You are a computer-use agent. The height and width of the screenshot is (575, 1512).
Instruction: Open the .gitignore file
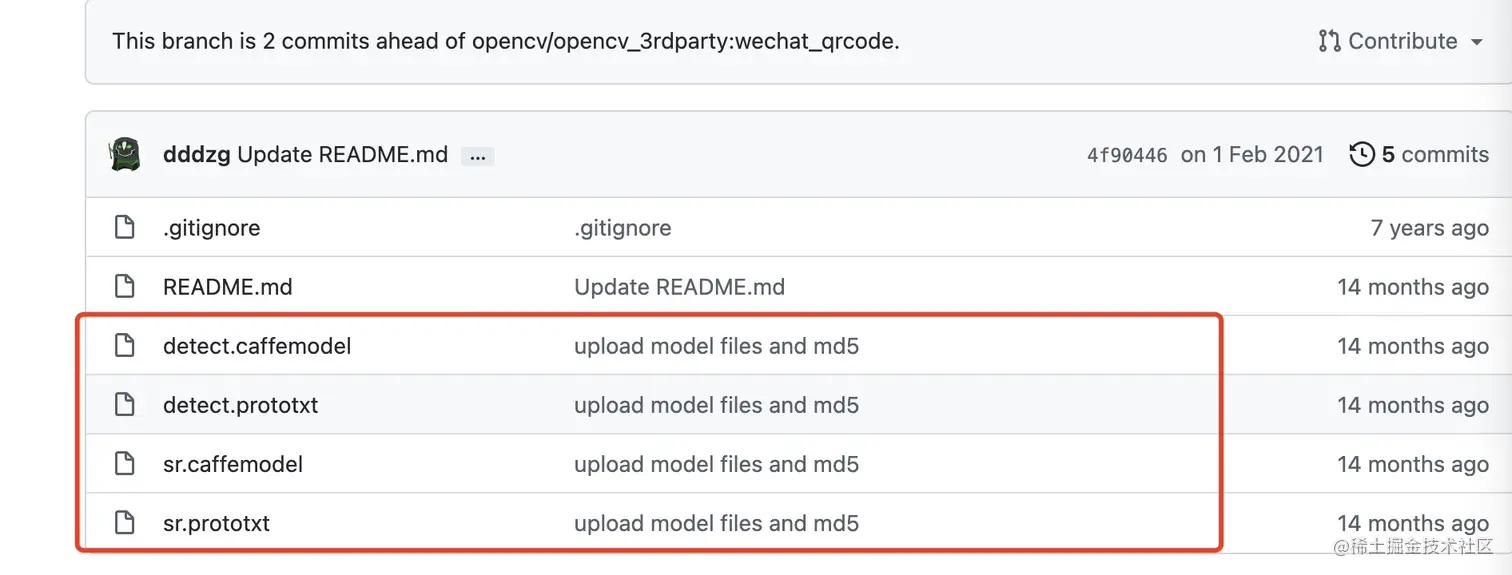[211, 228]
